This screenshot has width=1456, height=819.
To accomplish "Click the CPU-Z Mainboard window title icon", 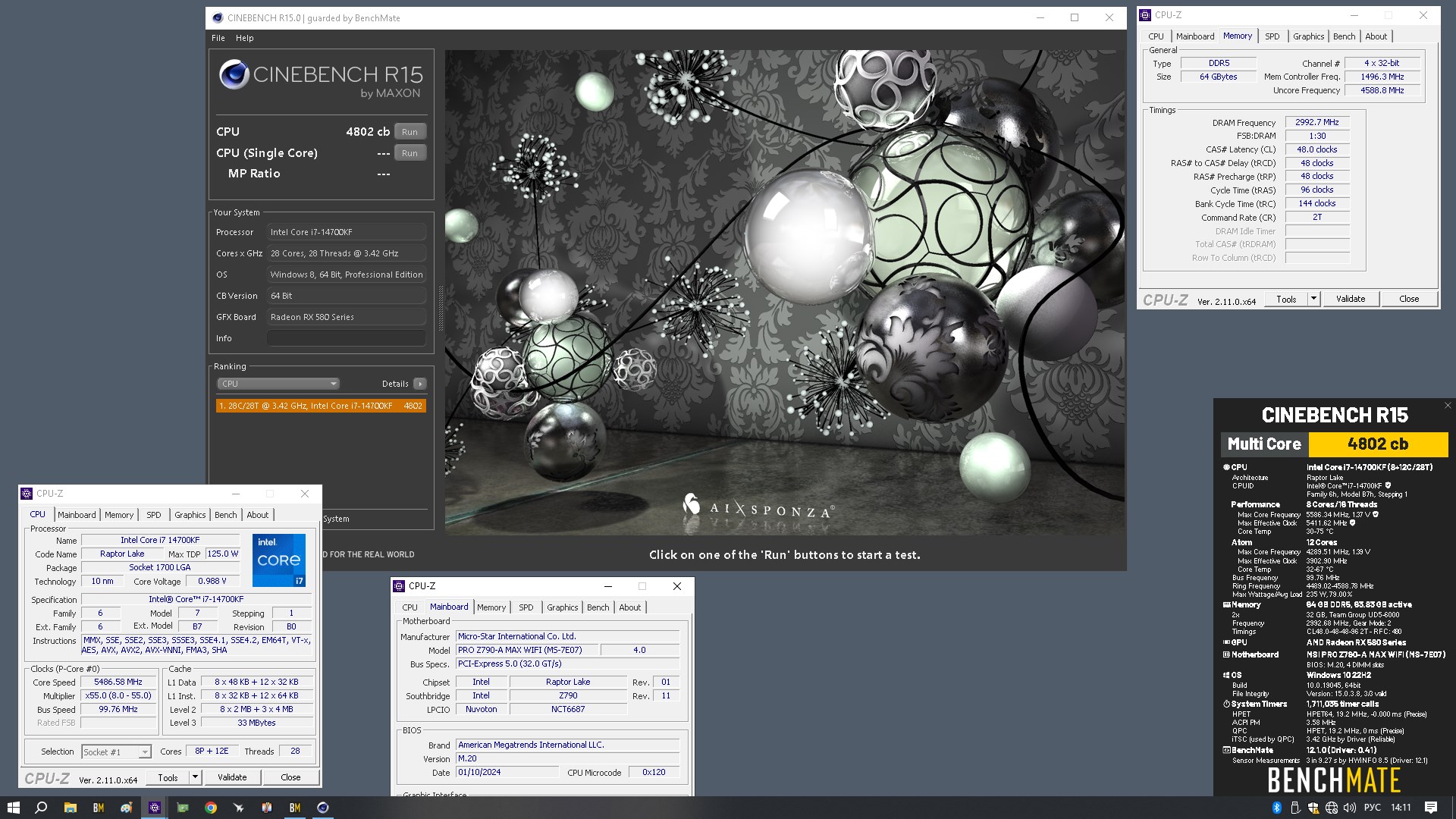I will tap(399, 586).
